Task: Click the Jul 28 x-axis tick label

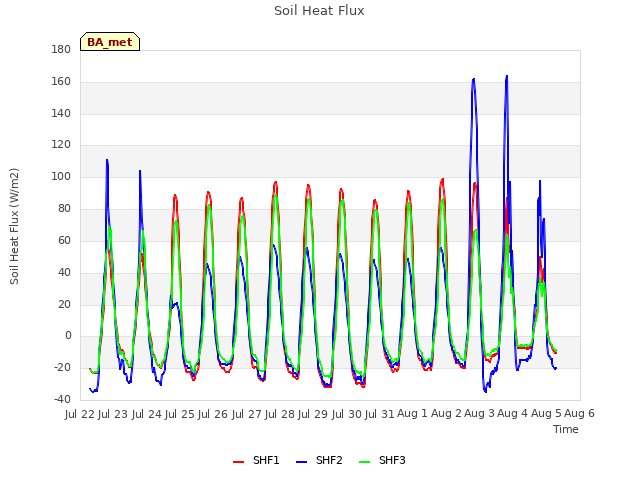Action: [x=280, y=414]
